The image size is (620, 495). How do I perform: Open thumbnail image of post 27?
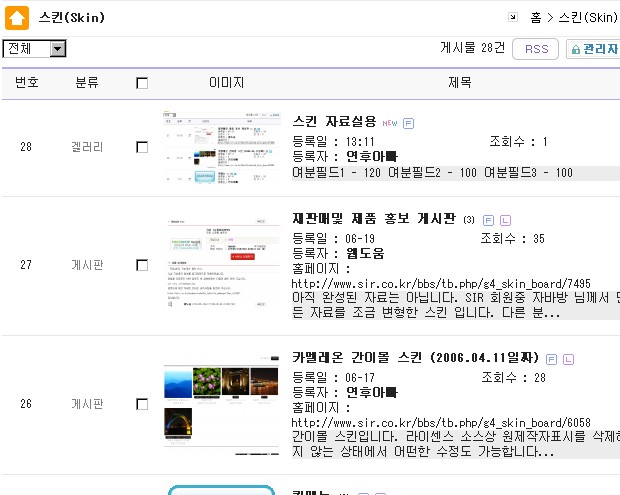pyautogui.click(x=222, y=264)
